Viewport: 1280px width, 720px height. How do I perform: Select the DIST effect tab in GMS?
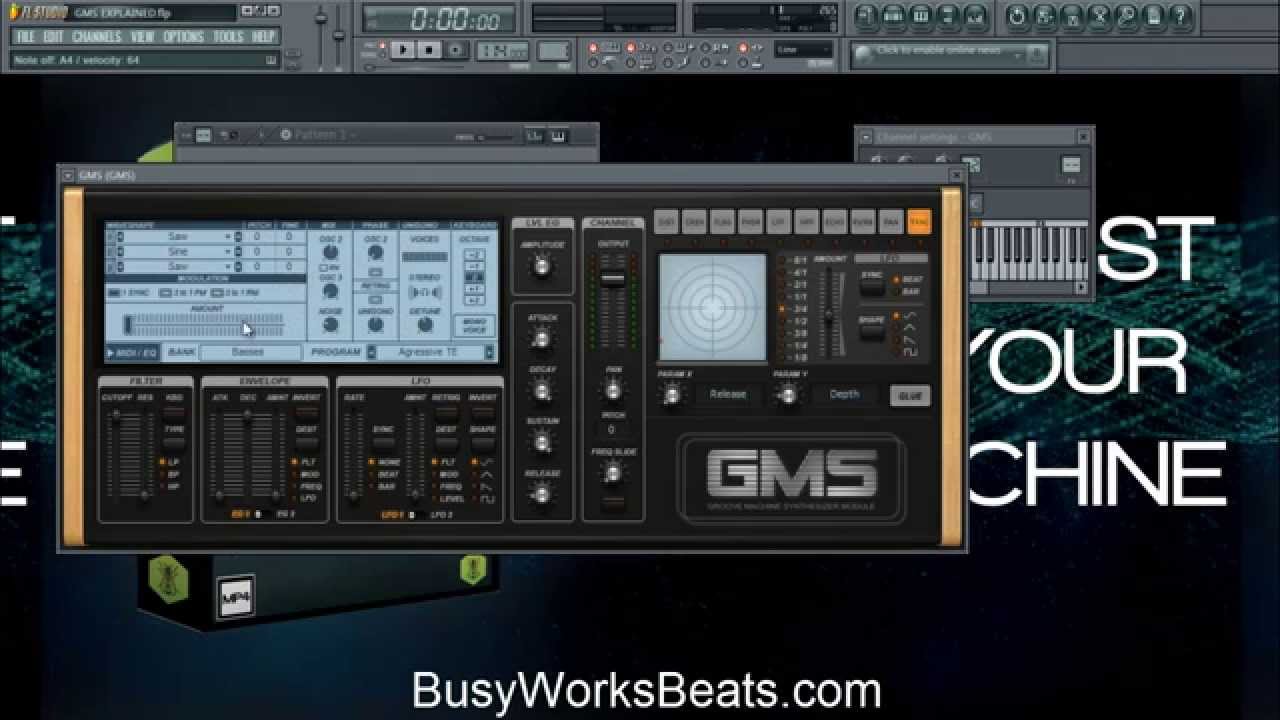tap(667, 222)
